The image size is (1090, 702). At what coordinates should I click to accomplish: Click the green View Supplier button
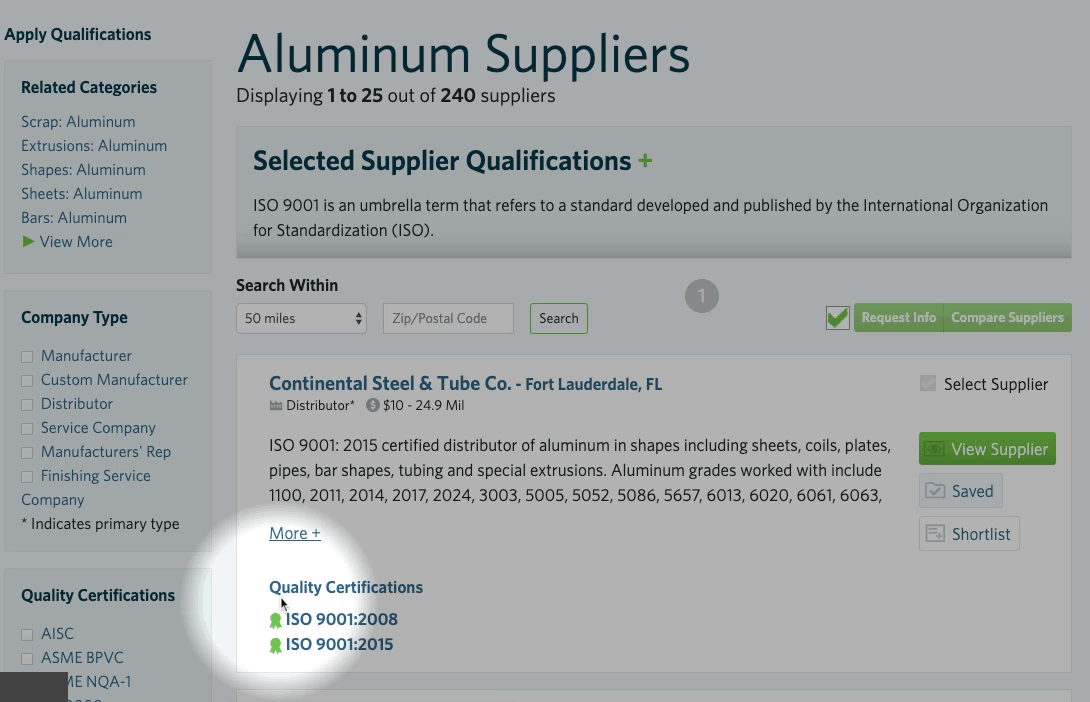[987, 449]
